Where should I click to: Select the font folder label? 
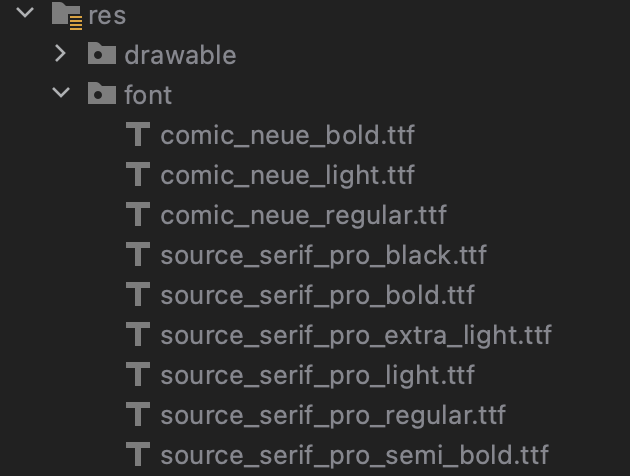click(148, 95)
